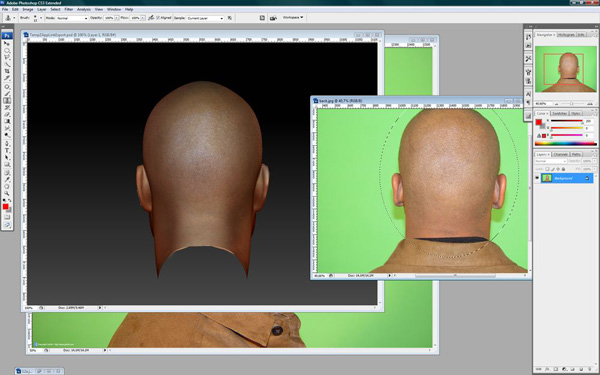Select the Crop tool
Image resolution: width=600 pixels, height=375 pixels.
click(7, 71)
